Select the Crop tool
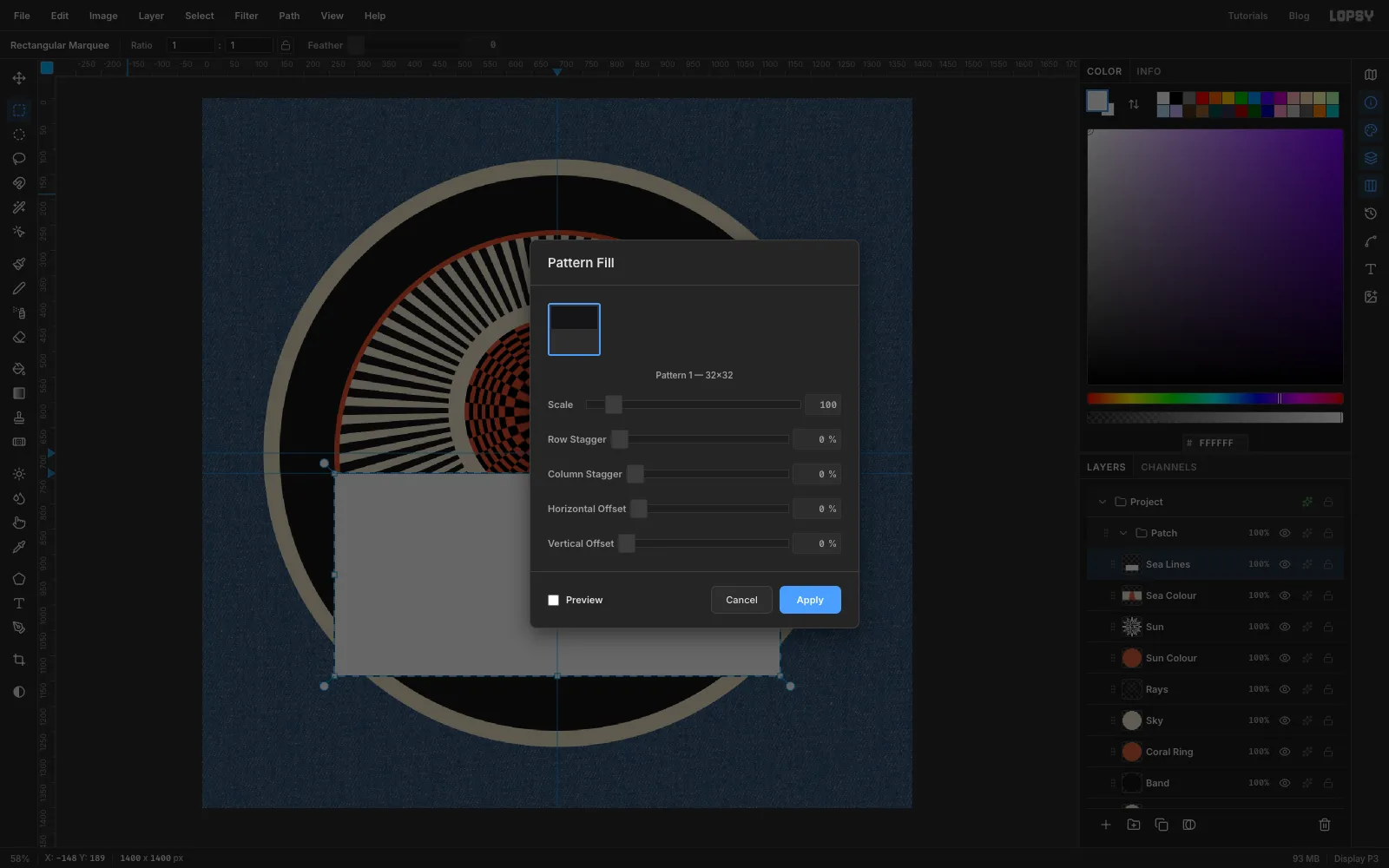The image size is (1389, 868). click(x=19, y=660)
